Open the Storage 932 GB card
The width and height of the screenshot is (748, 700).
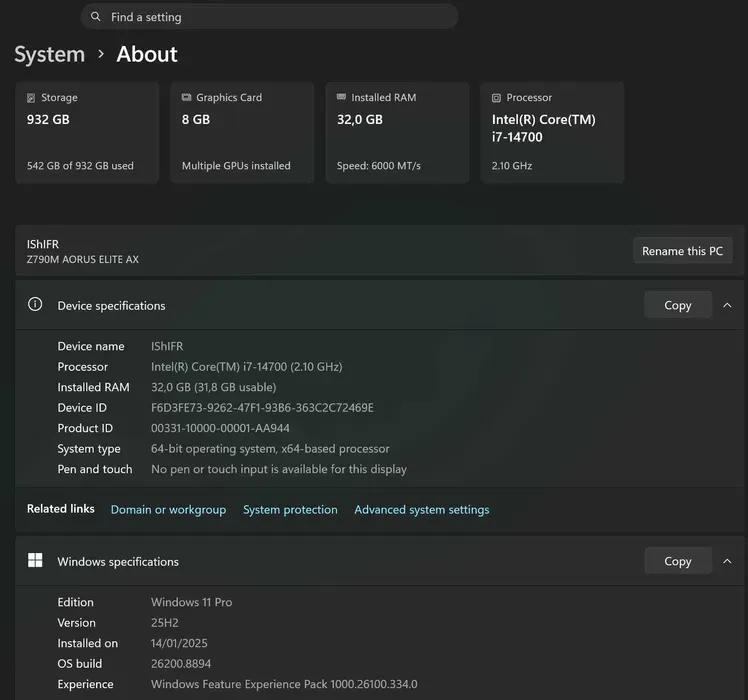tap(87, 132)
